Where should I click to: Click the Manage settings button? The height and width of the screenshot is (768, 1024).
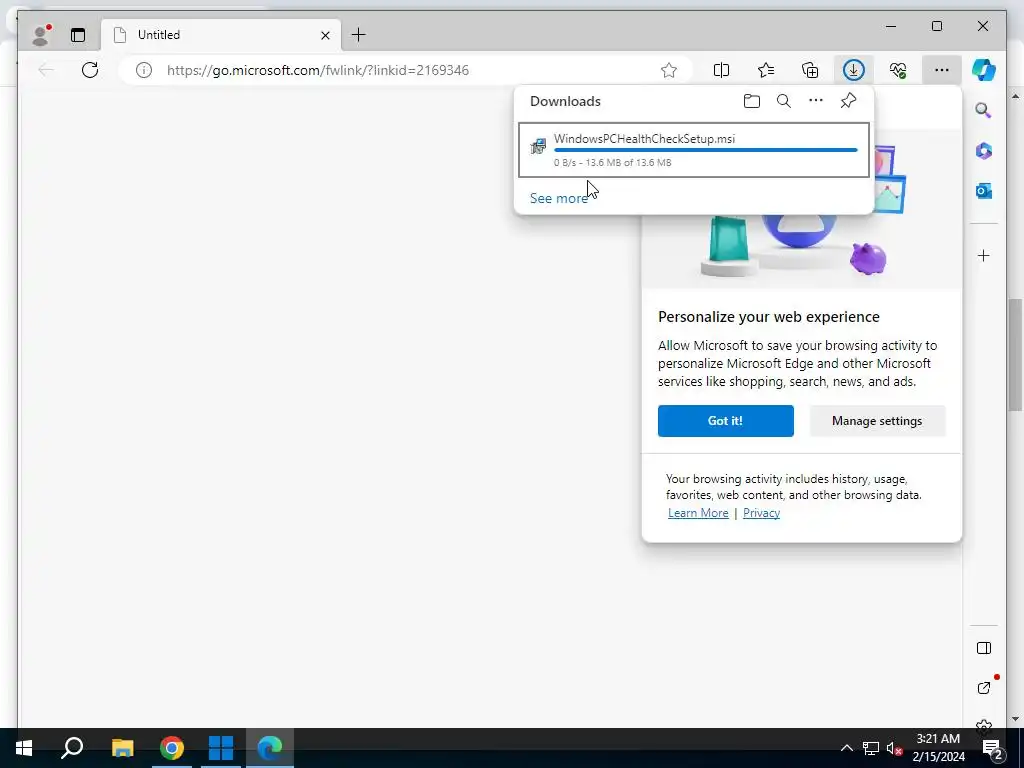click(x=877, y=421)
